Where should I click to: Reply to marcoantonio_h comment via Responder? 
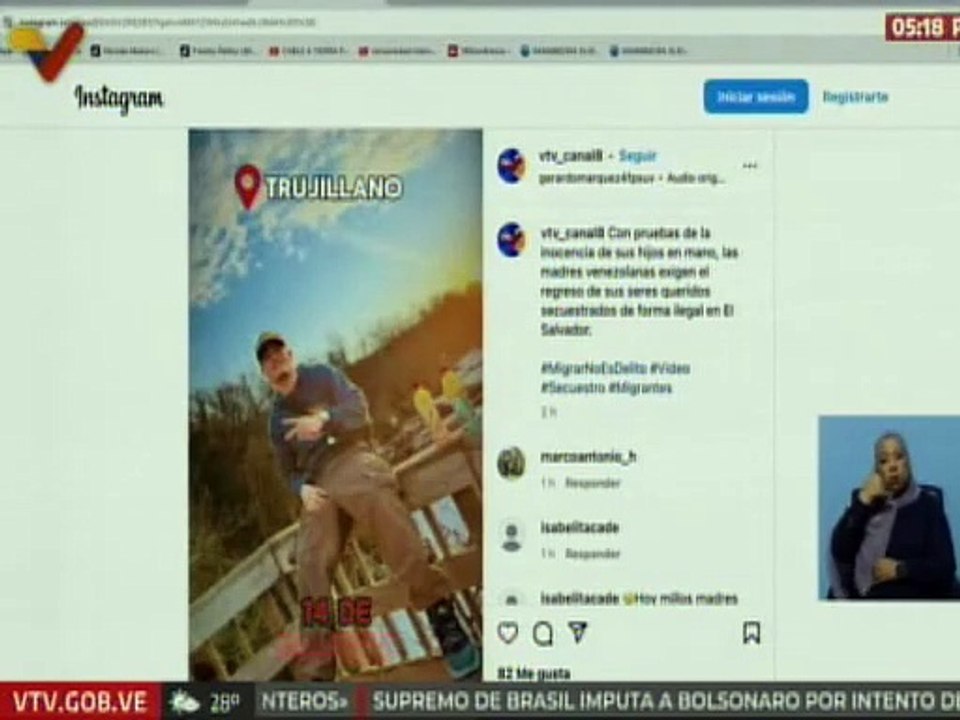pyautogui.click(x=592, y=483)
